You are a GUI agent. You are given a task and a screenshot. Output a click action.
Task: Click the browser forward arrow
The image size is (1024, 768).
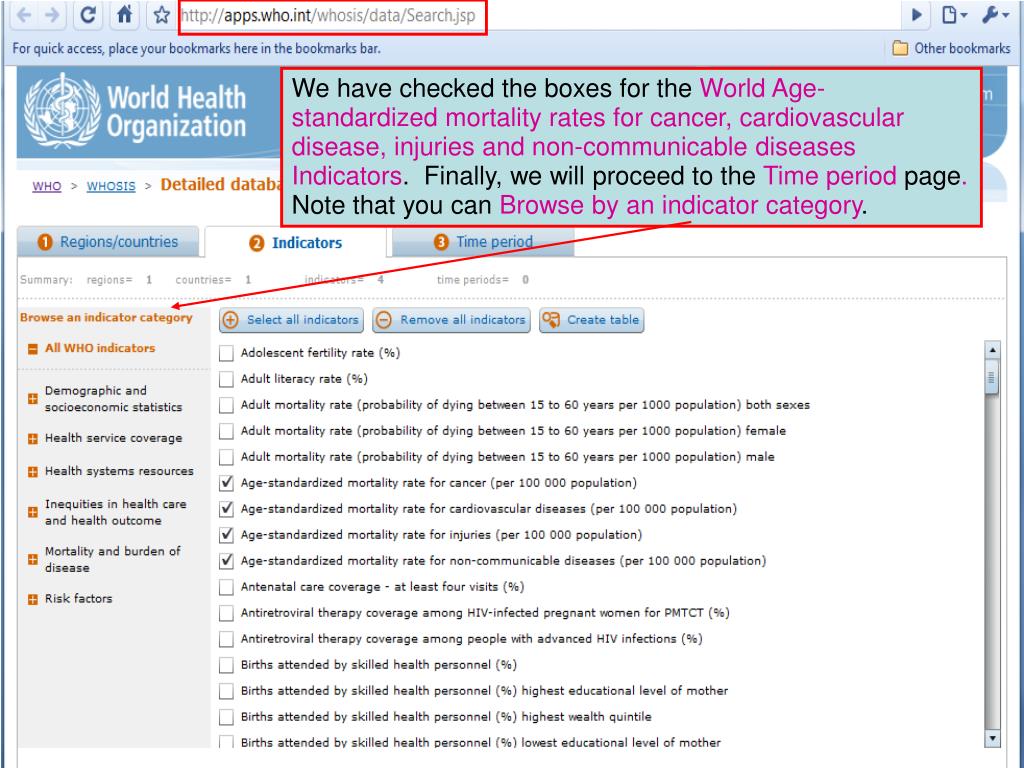click(52, 14)
